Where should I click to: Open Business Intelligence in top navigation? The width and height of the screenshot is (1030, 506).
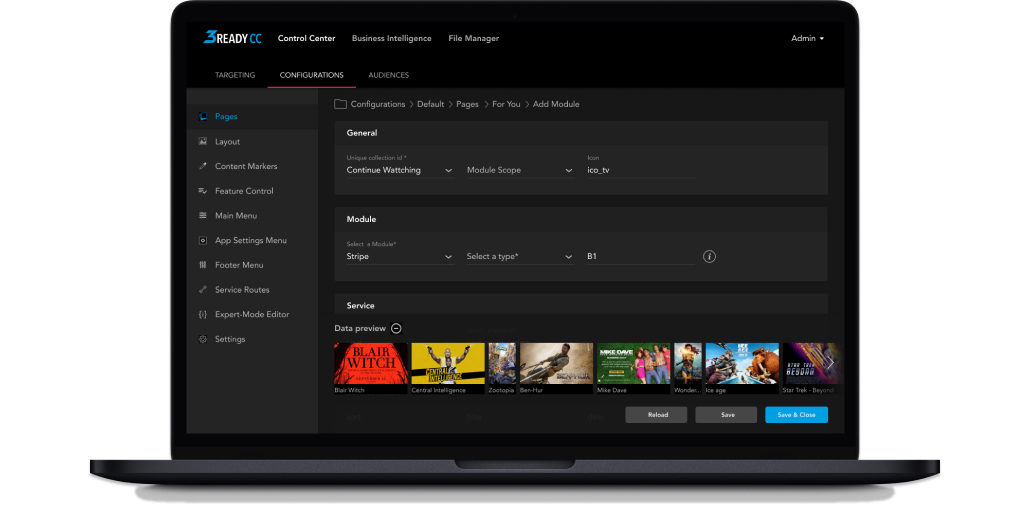pyautogui.click(x=392, y=38)
